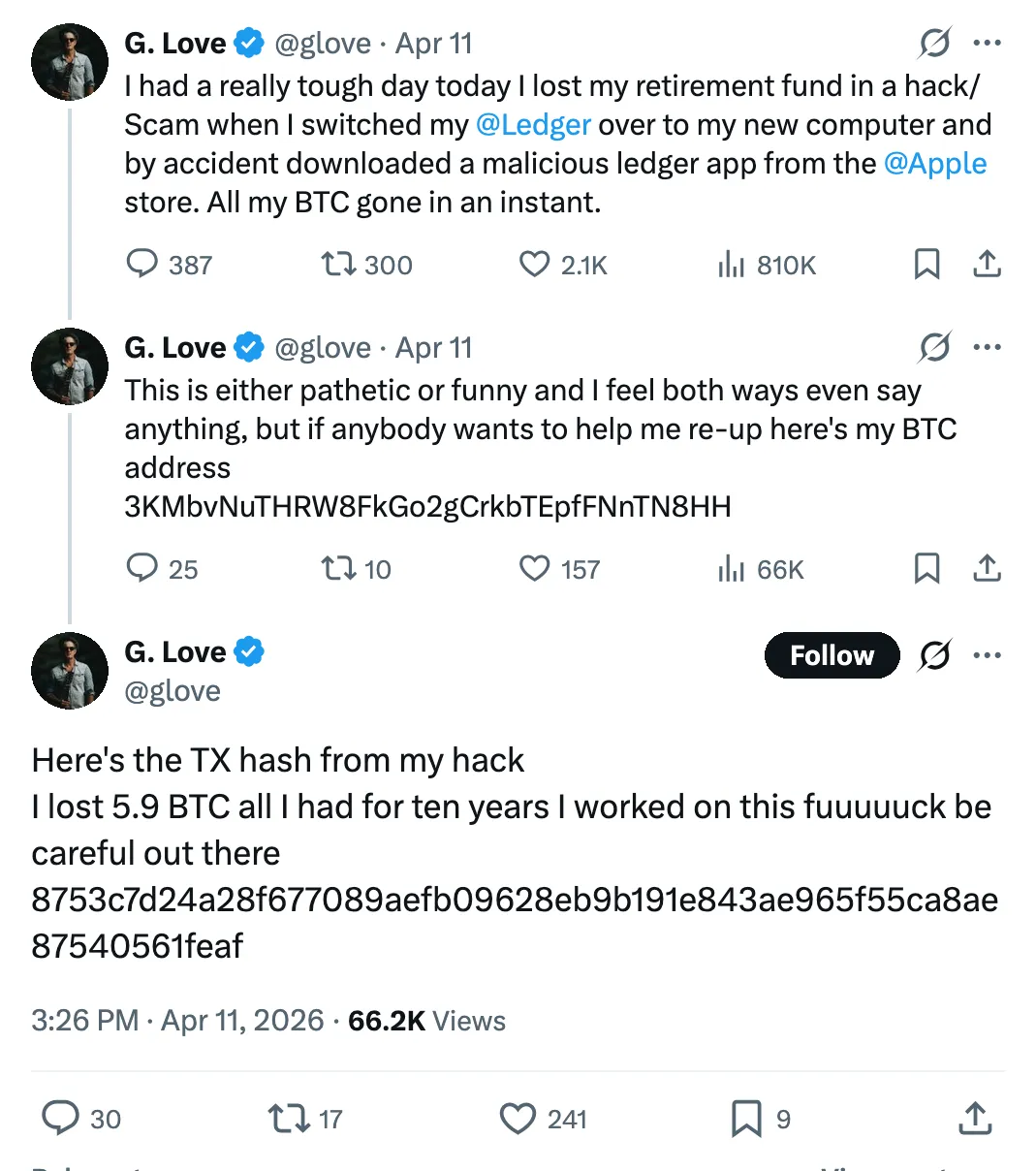The image size is (1036, 1171).
Task: Like the BTC address tweet with 157 likes
Action: pyautogui.click(x=534, y=568)
